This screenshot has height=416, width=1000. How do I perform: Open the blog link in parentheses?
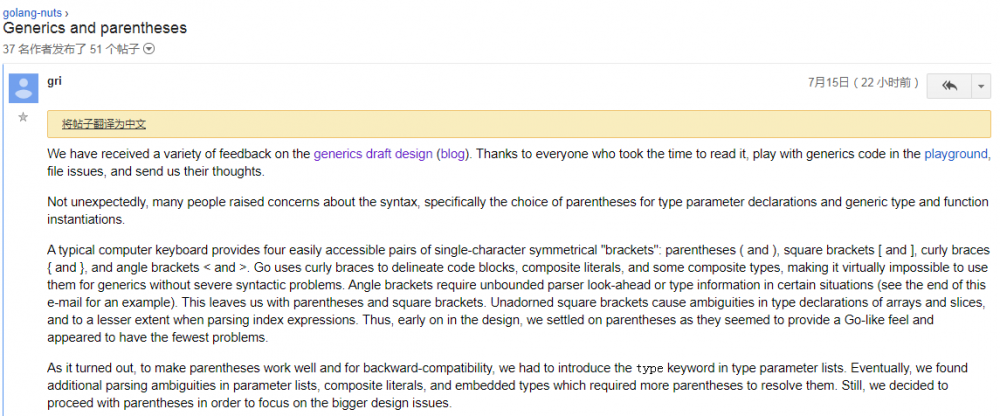click(452, 154)
